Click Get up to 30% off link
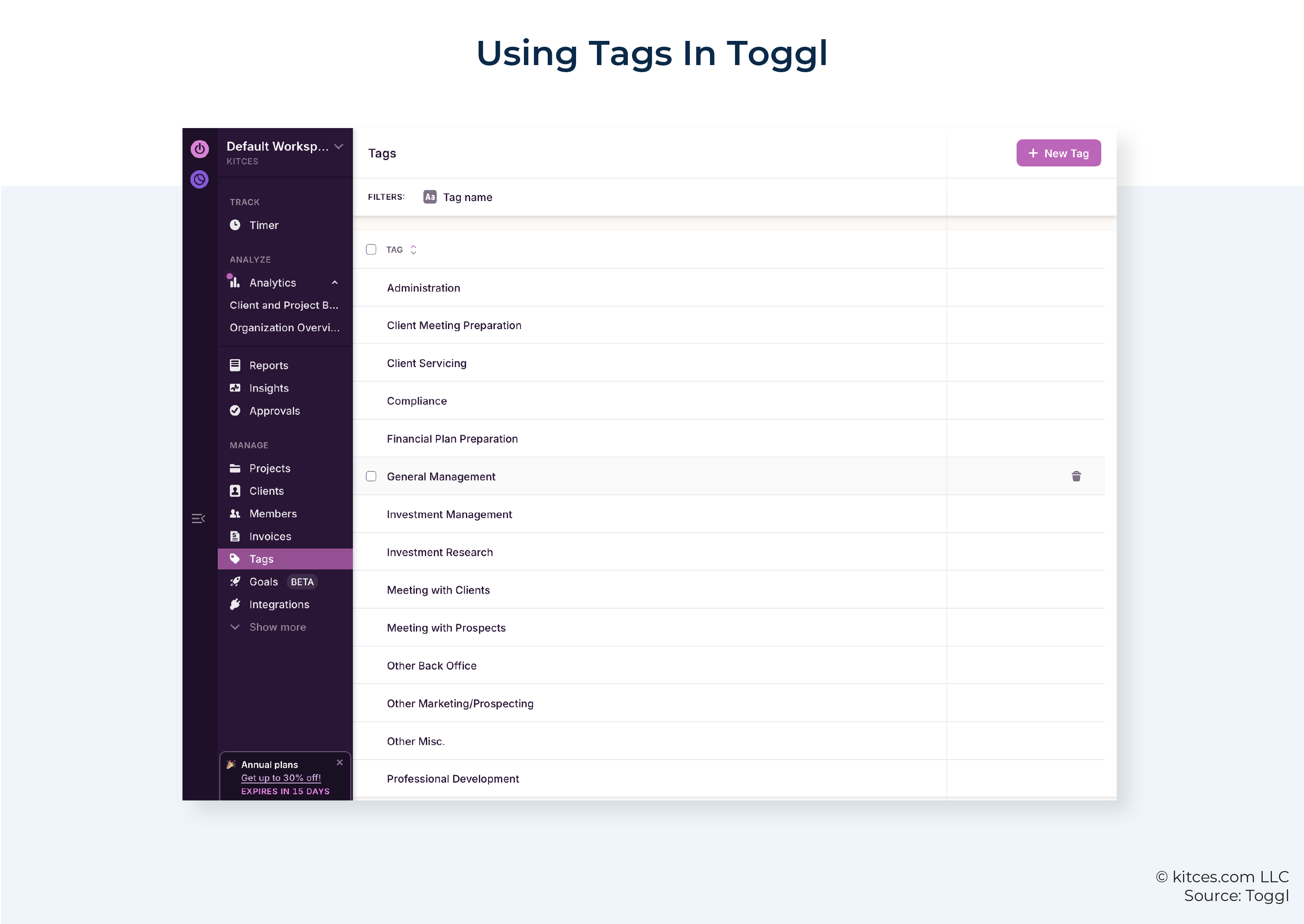 (x=281, y=778)
